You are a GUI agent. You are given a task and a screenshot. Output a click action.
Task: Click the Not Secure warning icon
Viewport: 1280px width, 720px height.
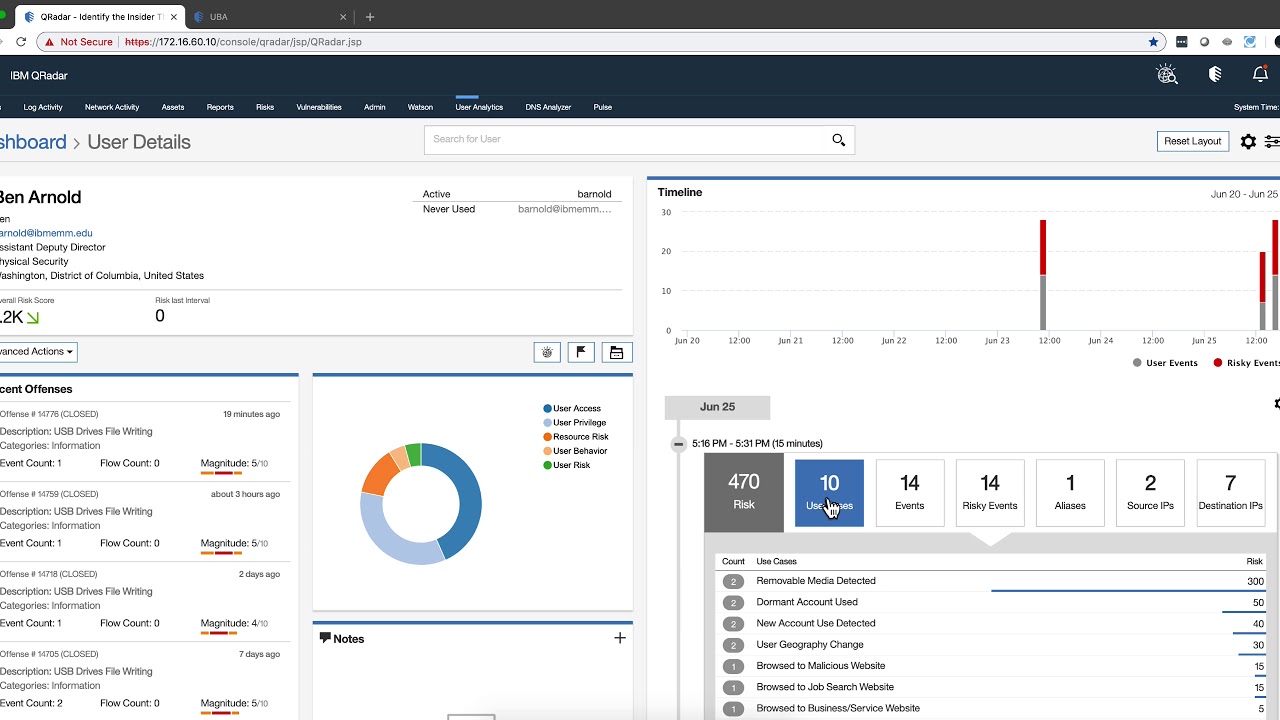click(48, 42)
